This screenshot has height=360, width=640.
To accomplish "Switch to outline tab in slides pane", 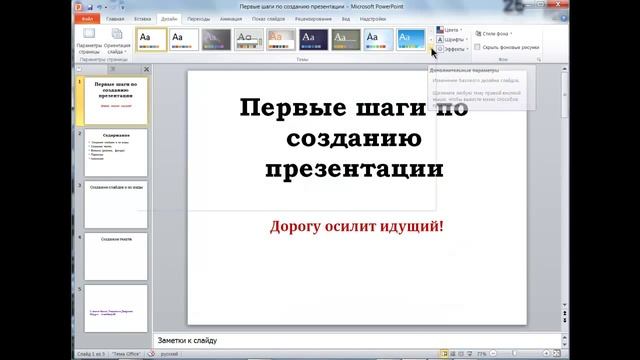I will pyautogui.click(x=113, y=69).
